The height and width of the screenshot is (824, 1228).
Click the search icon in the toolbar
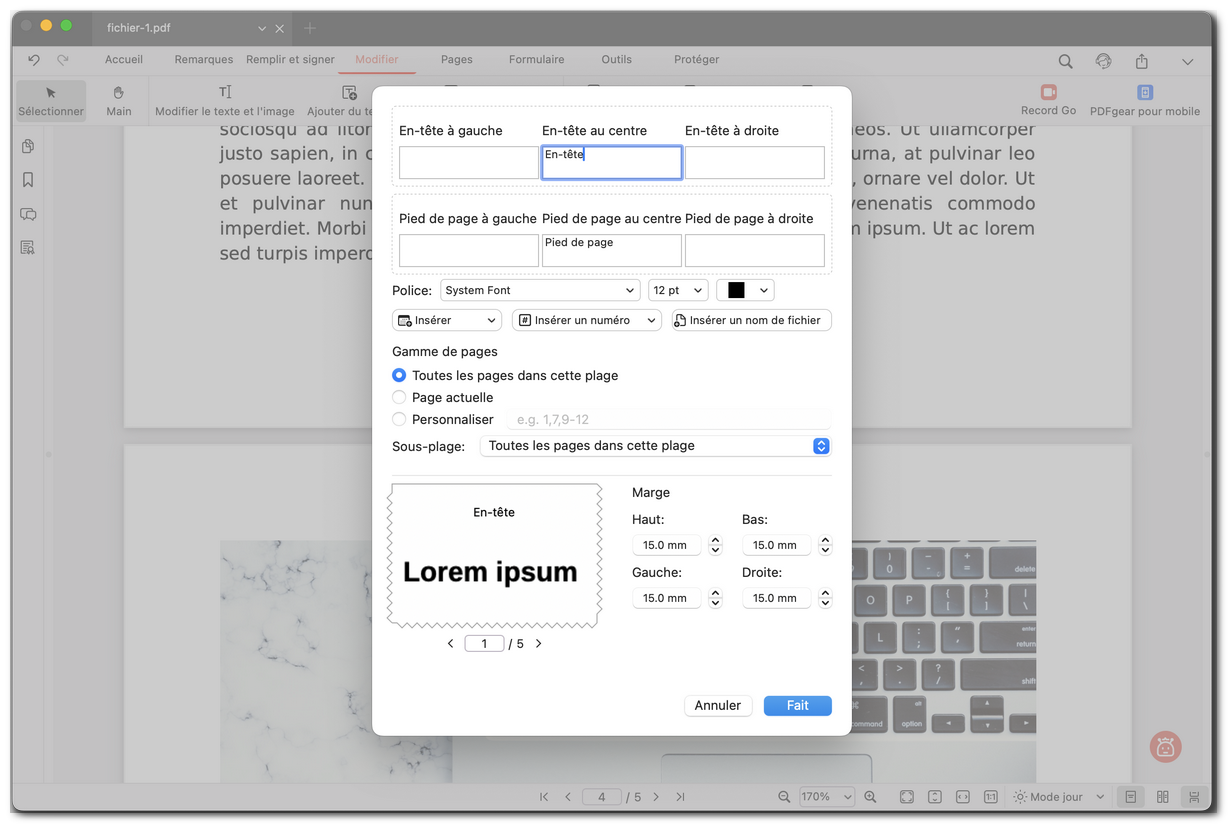coord(1065,60)
